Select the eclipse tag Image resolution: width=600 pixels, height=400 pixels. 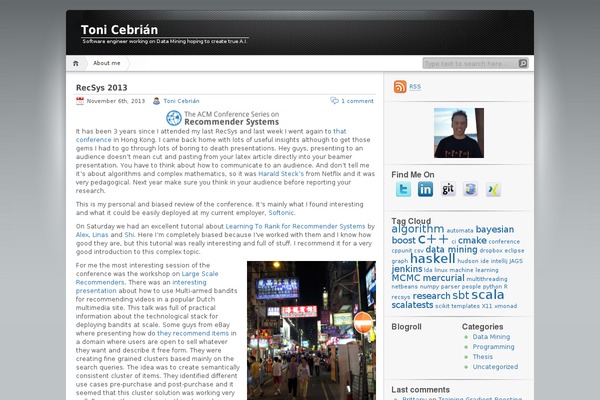(514, 251)
